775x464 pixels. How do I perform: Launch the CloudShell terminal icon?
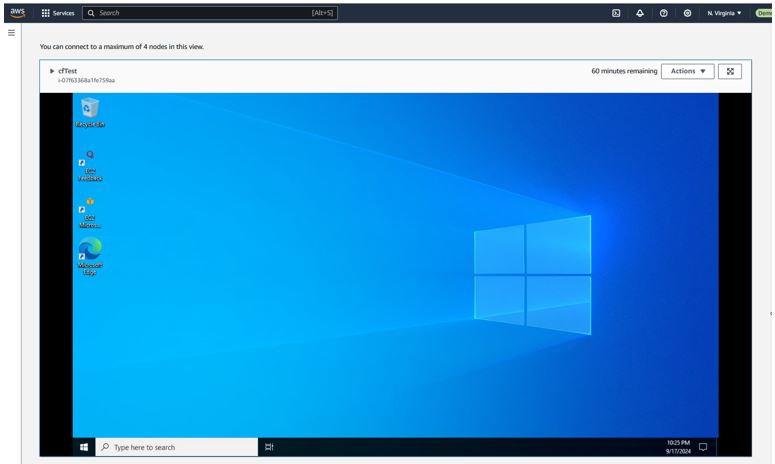tap(616, 13)
